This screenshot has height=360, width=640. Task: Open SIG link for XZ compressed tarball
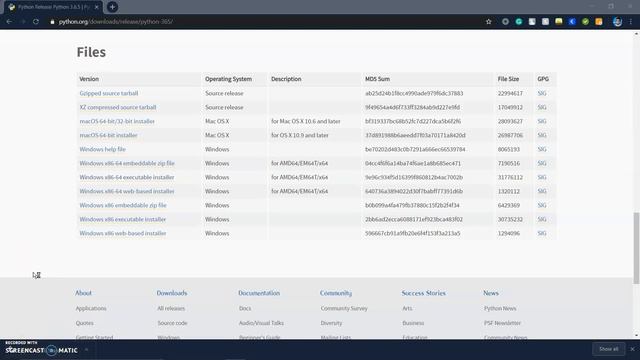tap(542, 107)
